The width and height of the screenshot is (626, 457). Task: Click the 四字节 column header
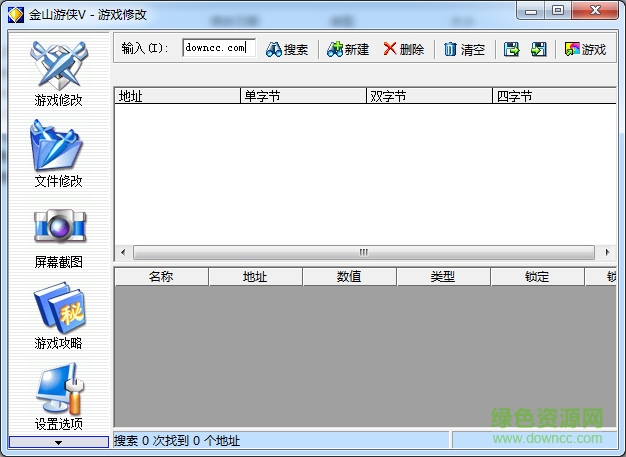[x=553, y=96]
